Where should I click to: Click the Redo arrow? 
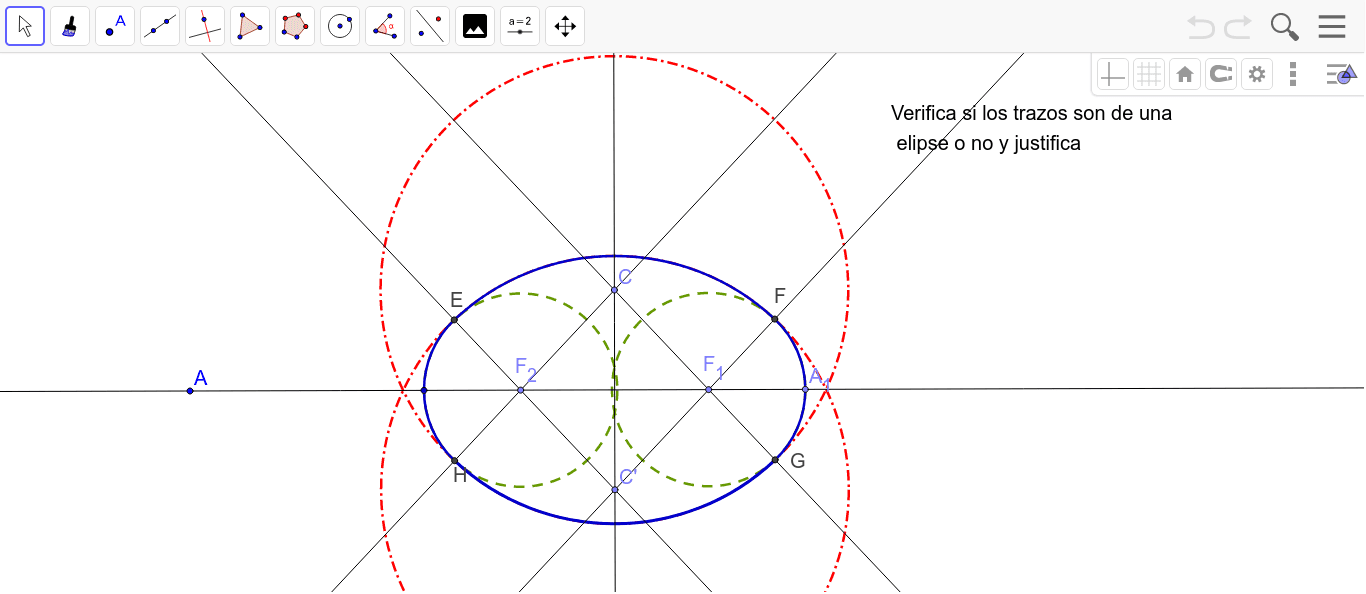click(x=1238, y=27)
